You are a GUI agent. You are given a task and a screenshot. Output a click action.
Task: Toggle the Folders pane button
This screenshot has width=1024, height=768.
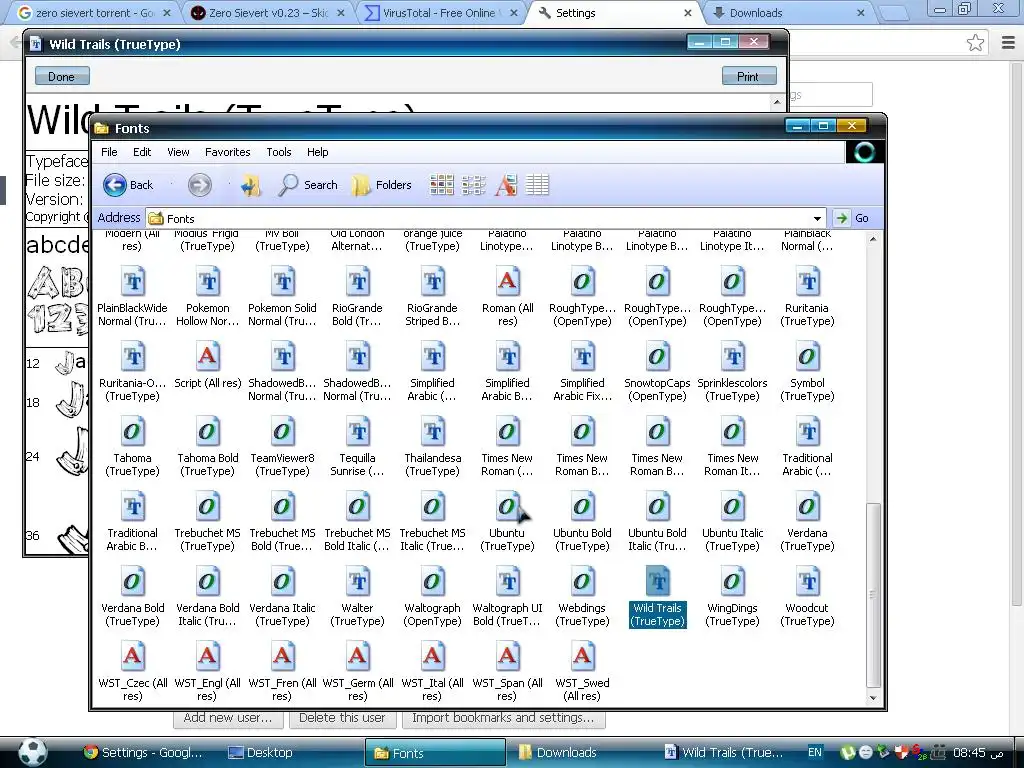(381, 185)
